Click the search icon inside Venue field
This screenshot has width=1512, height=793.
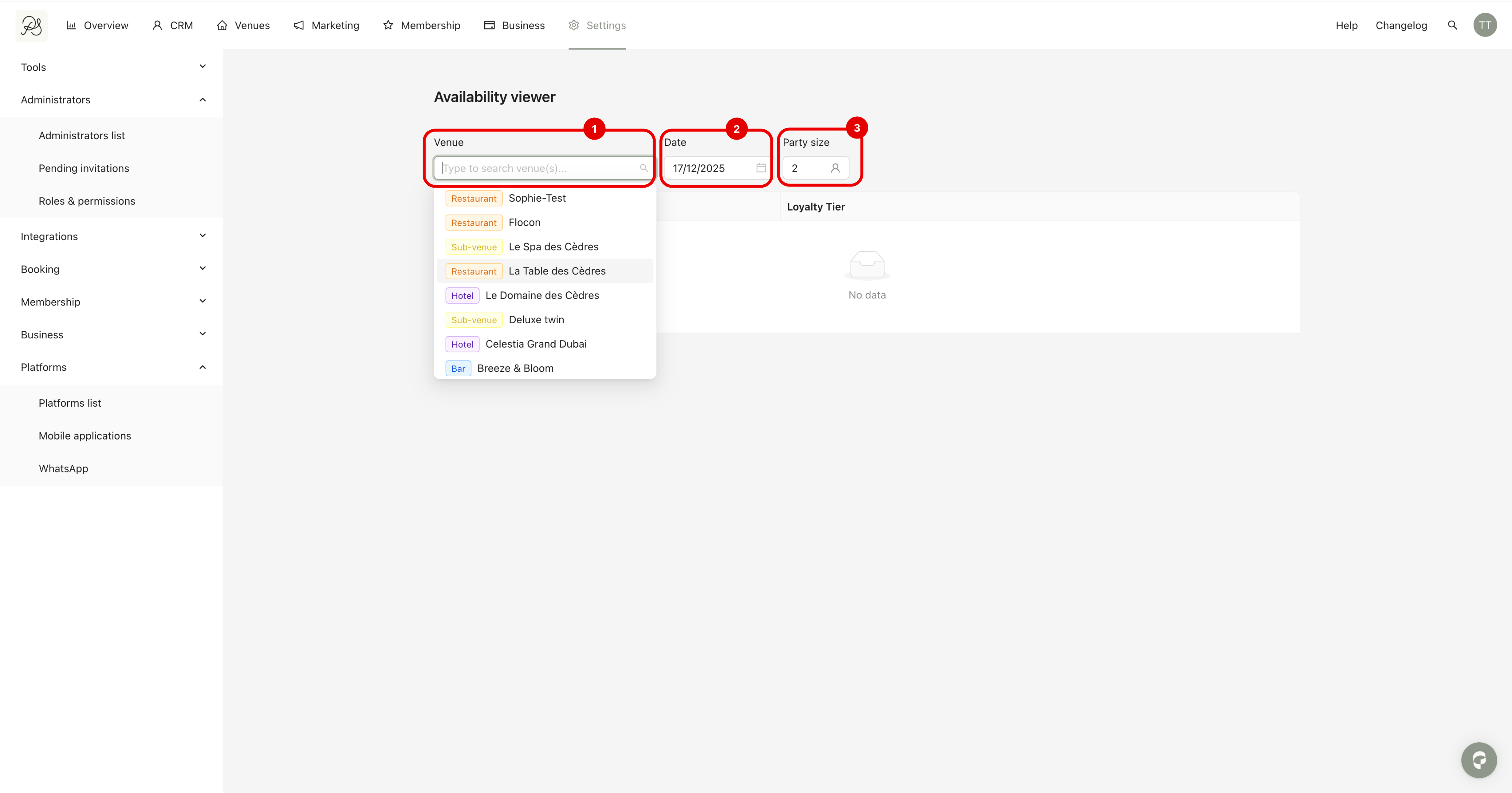[643, 168]
